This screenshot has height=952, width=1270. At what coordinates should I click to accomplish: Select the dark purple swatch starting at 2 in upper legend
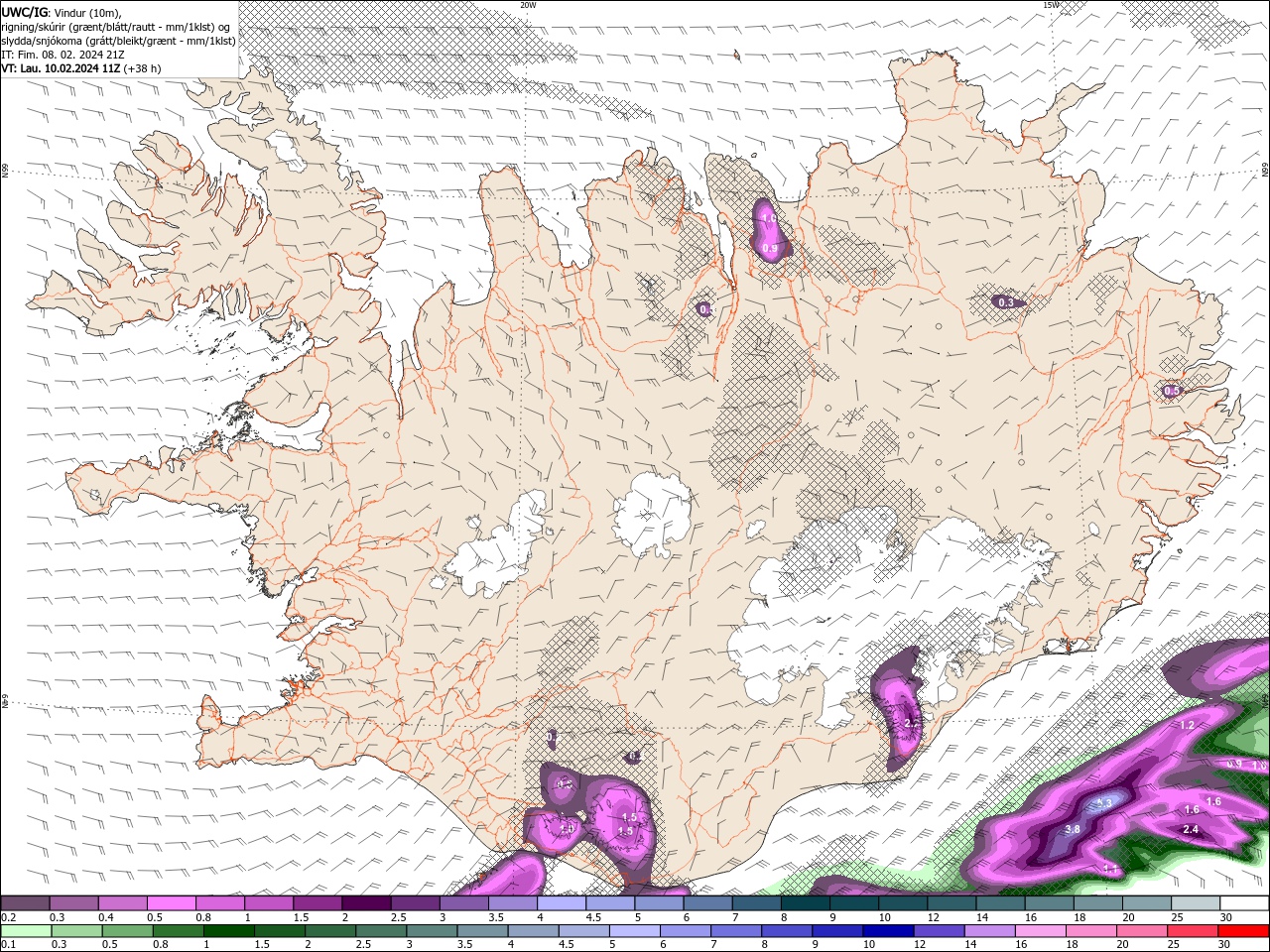pos(366,903)
